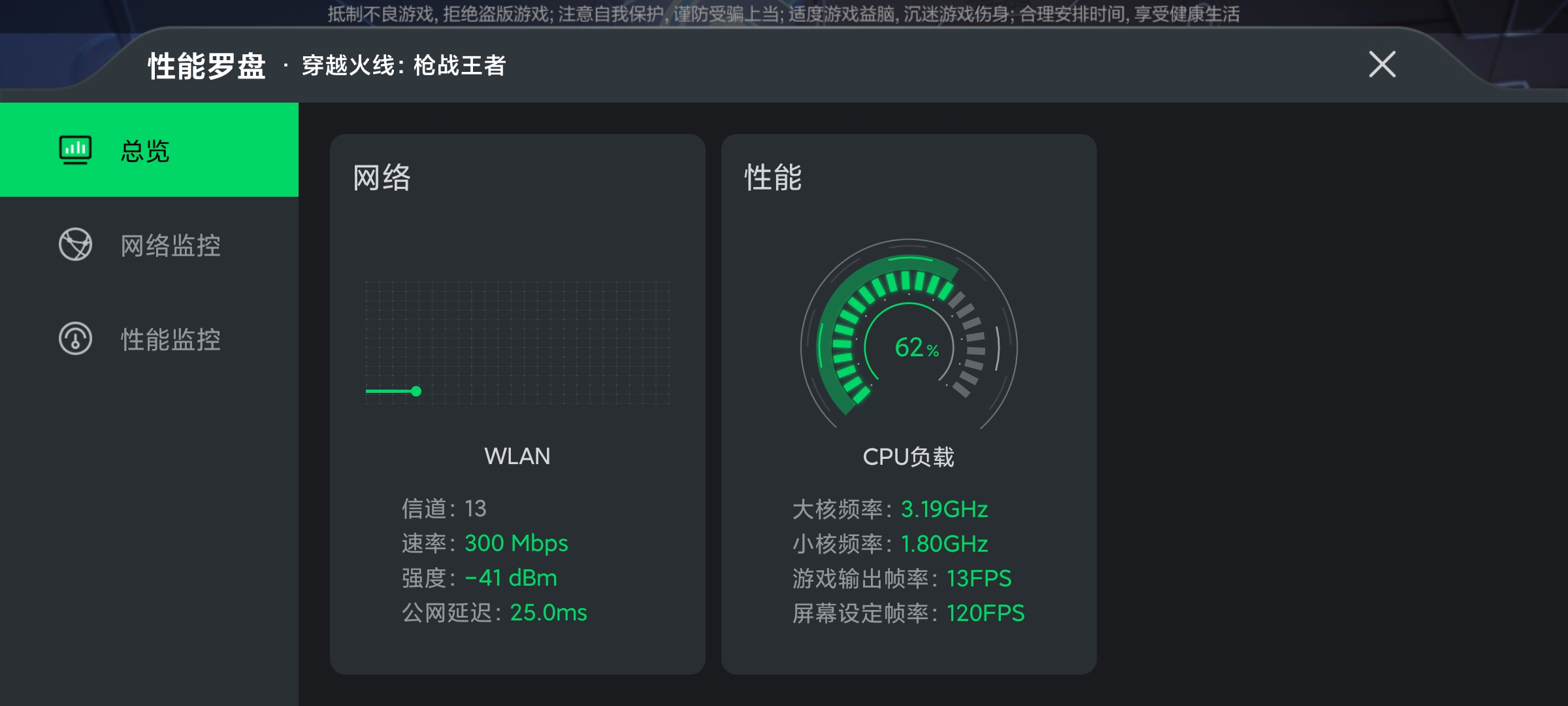Click the green dot on network graph
Screen dimensions: 1568x706
pyautogui.click(x=416, y=391)
